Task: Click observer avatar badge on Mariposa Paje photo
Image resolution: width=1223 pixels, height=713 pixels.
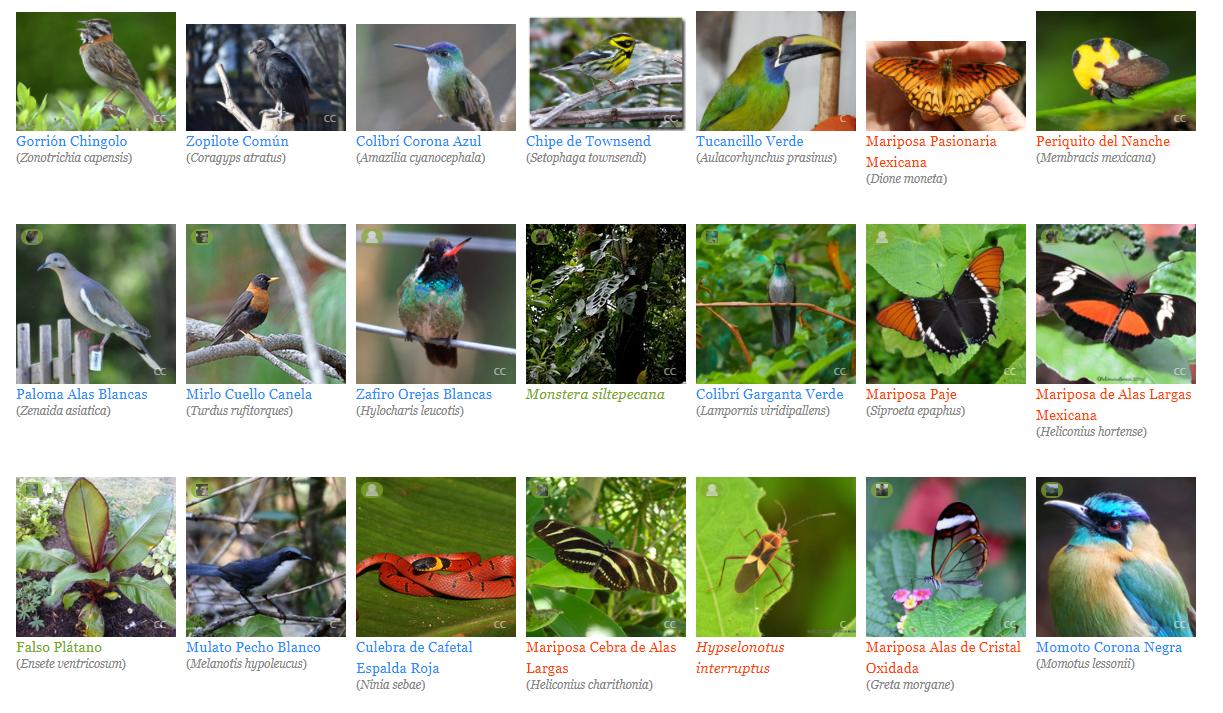Action: [x=881, y=238]
